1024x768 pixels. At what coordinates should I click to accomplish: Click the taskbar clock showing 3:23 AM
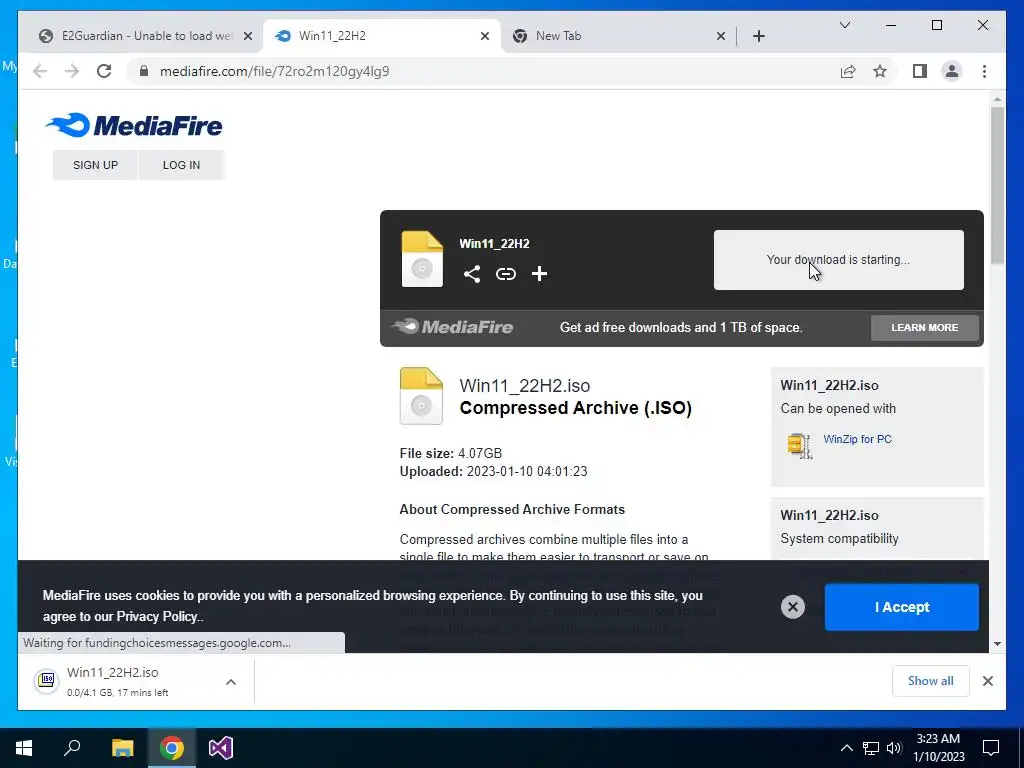[x=938, y=748]
